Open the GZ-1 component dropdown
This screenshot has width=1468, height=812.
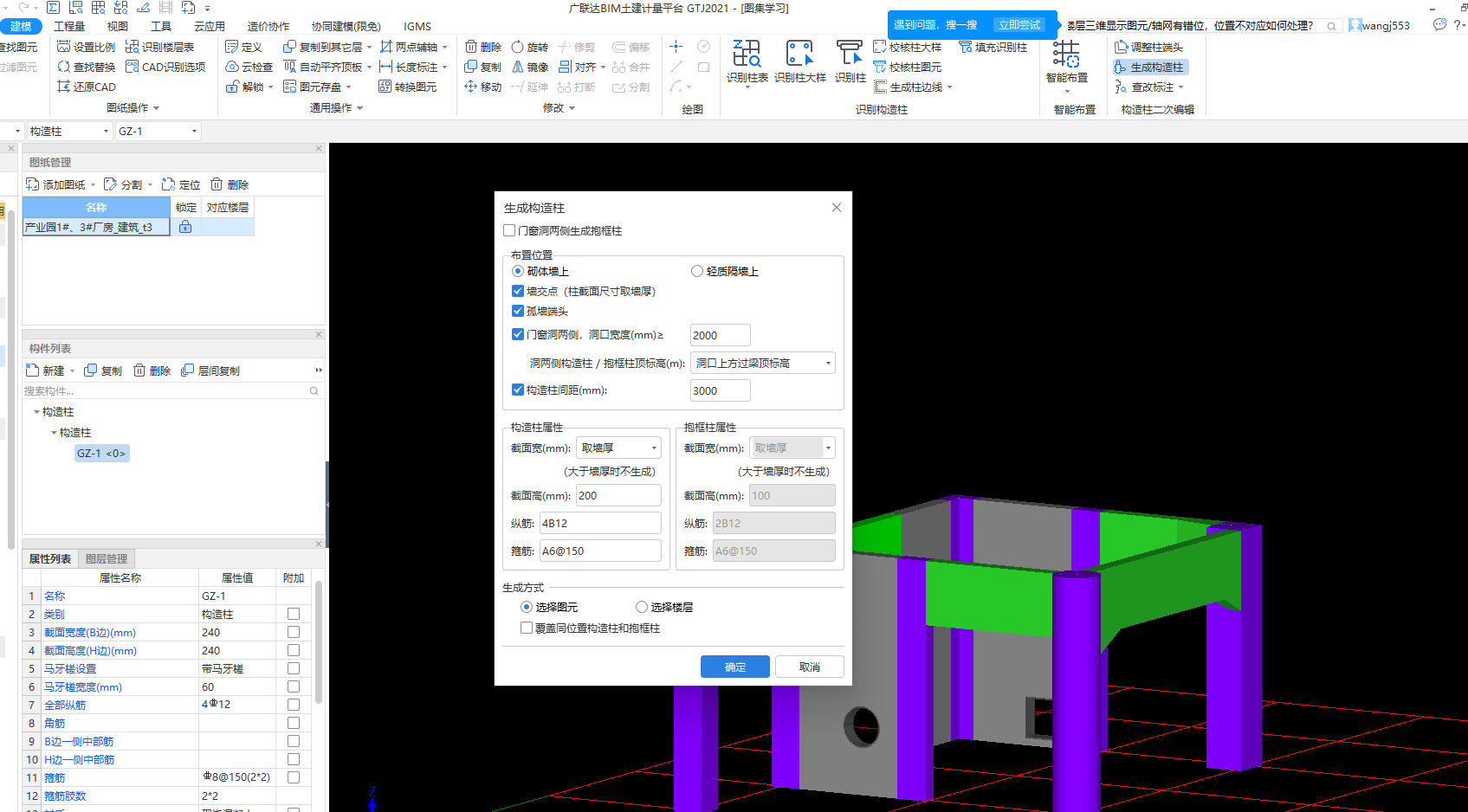pyautogui.click(x=158, y=132)
